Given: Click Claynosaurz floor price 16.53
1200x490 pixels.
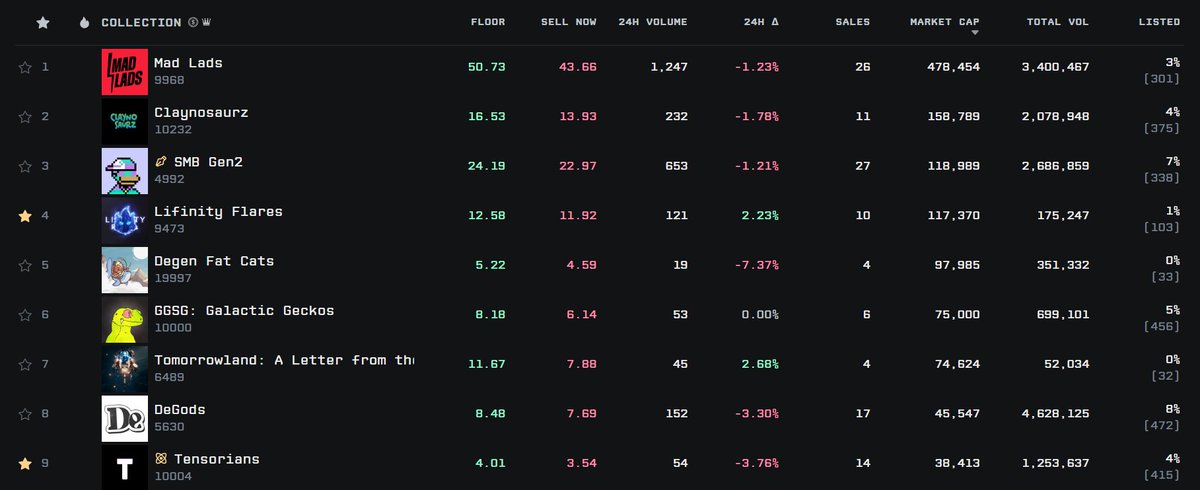Looking at the screenshot, I should (x=486, y=116).
